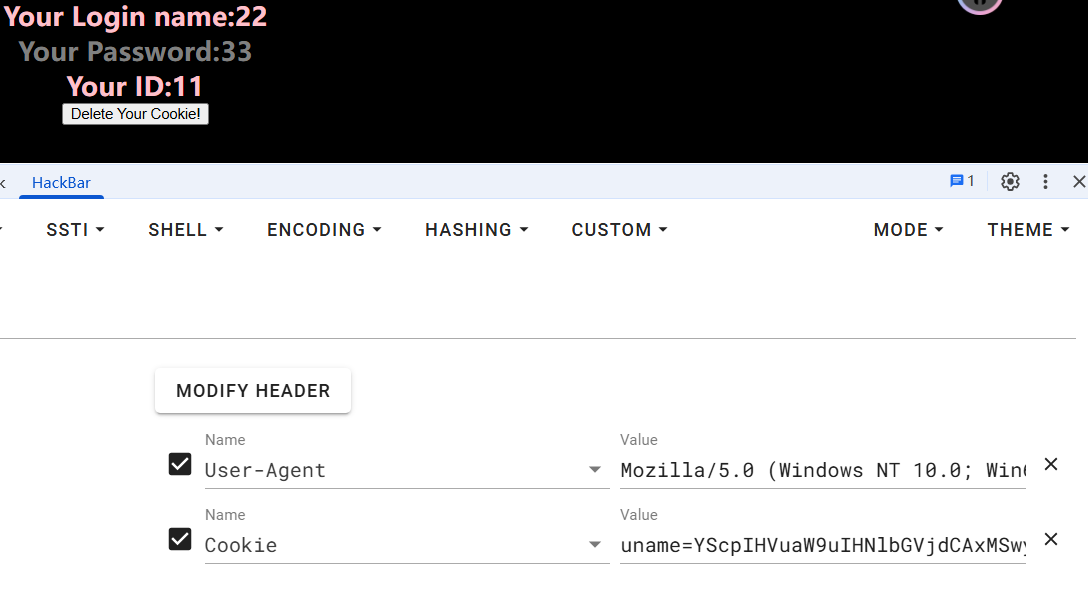Expand the User-Agent name dropdown arrow

click(595, 470)
